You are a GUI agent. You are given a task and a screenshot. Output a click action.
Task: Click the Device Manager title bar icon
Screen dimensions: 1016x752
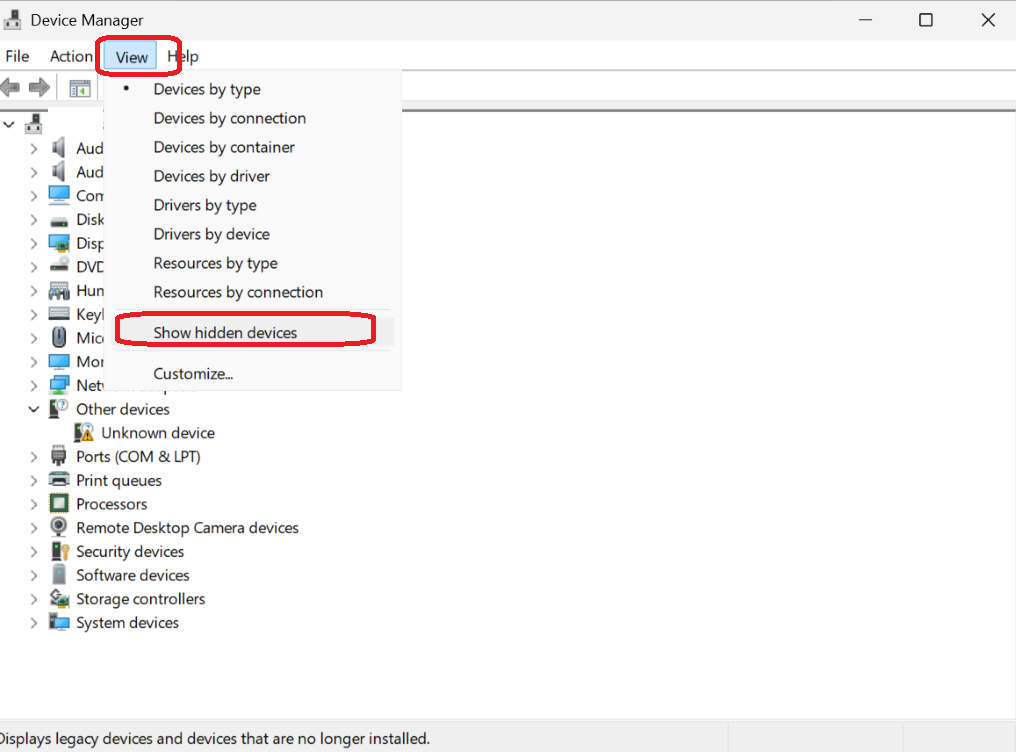(x=12, y=20)
